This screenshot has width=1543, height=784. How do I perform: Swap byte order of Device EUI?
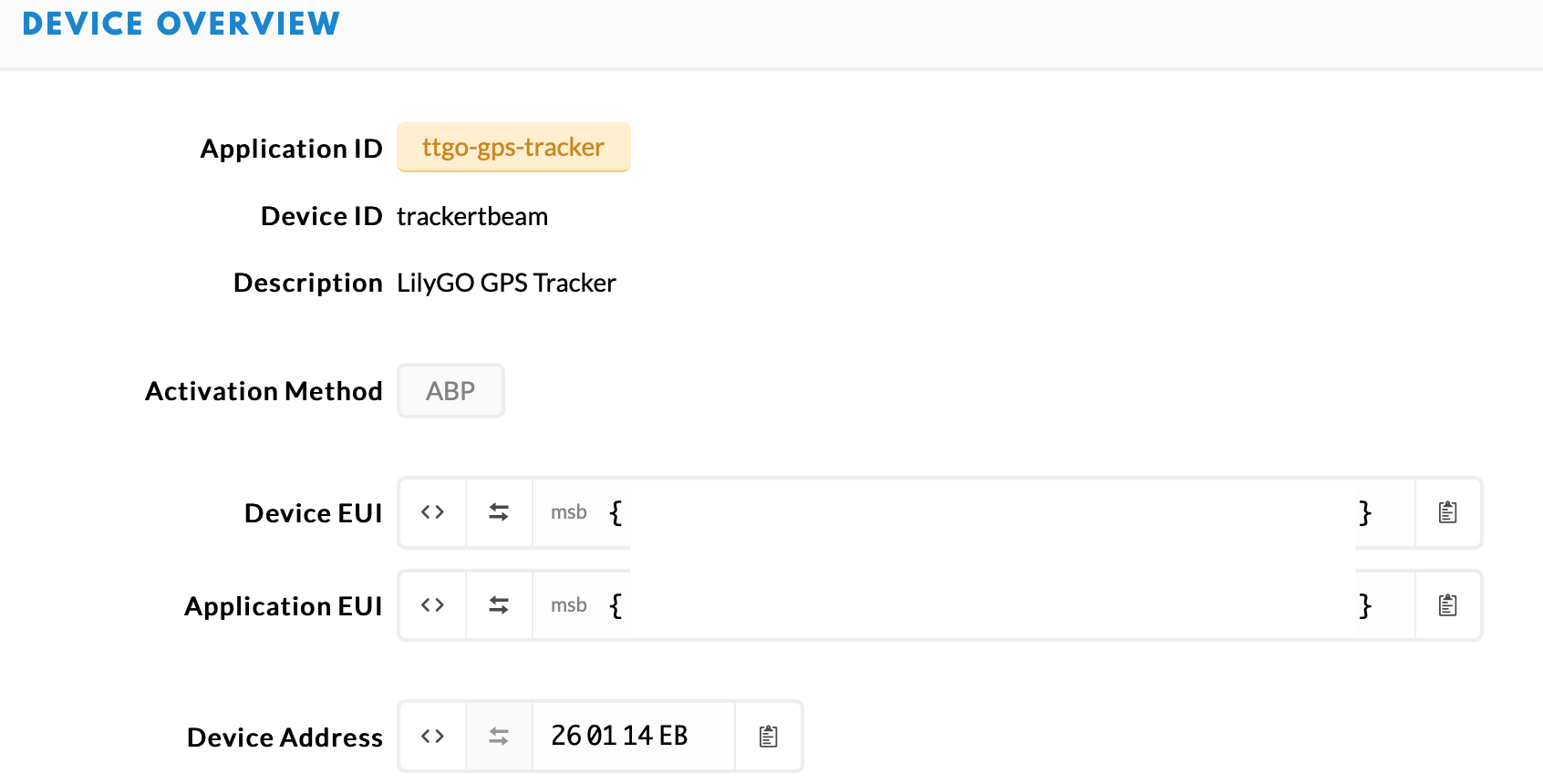click(x=499, y=512)
